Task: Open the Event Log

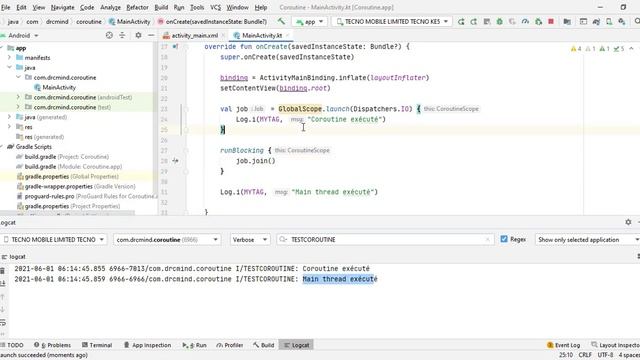Action: pos(563,345)
